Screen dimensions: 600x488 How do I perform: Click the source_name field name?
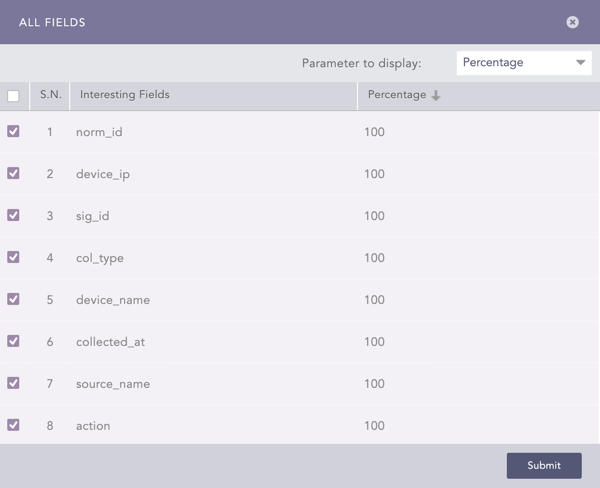113,384
